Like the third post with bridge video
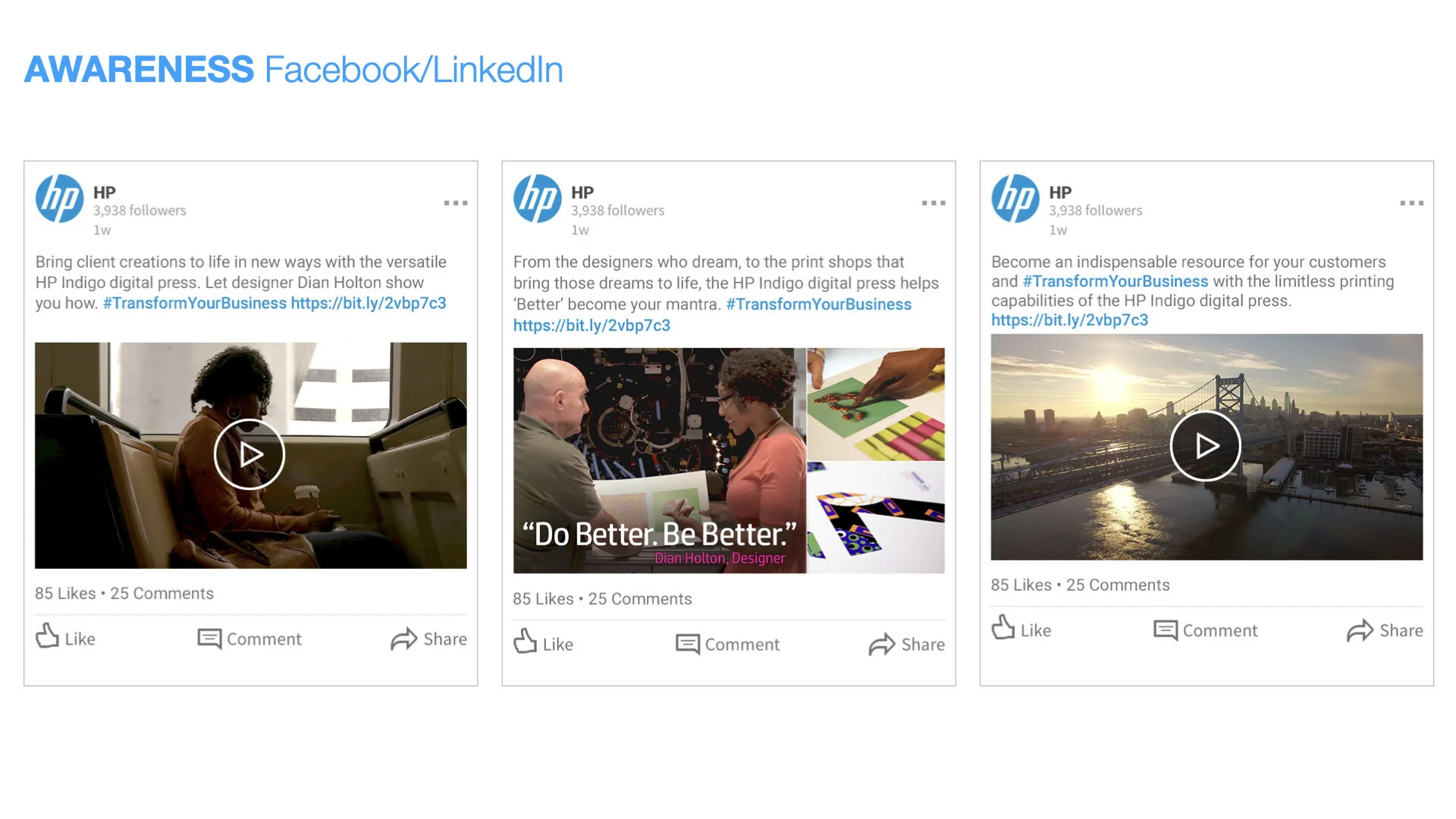Screen dimensions: 1456x819 1003,628
